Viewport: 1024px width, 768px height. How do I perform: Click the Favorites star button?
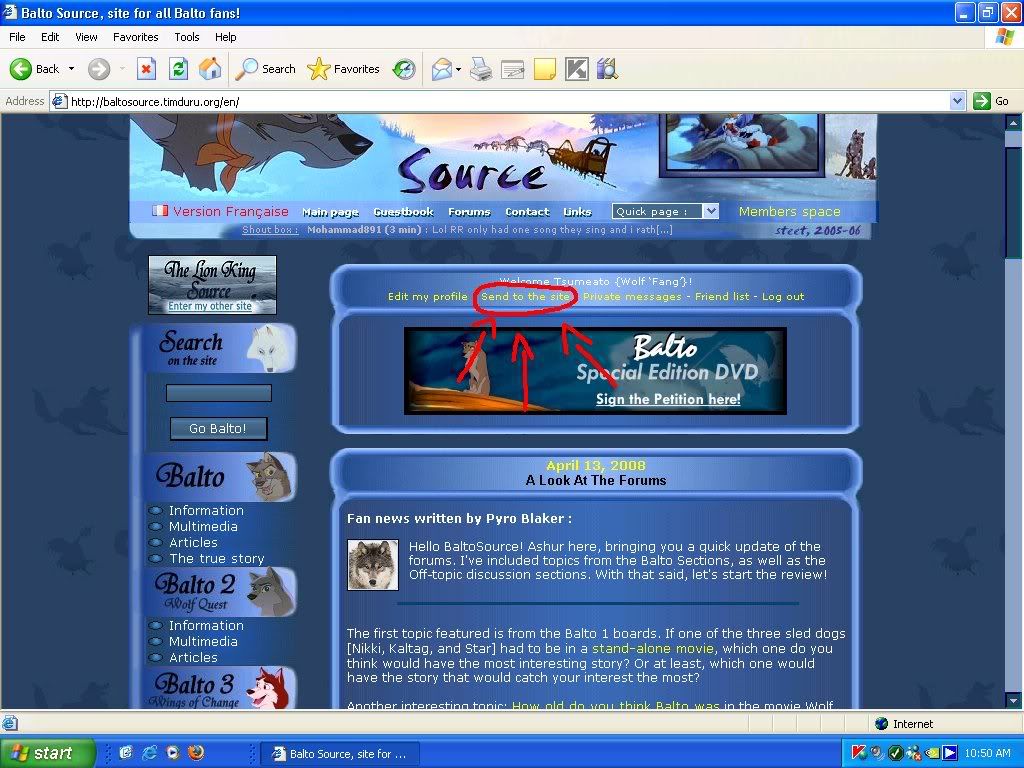coord(343,69)
